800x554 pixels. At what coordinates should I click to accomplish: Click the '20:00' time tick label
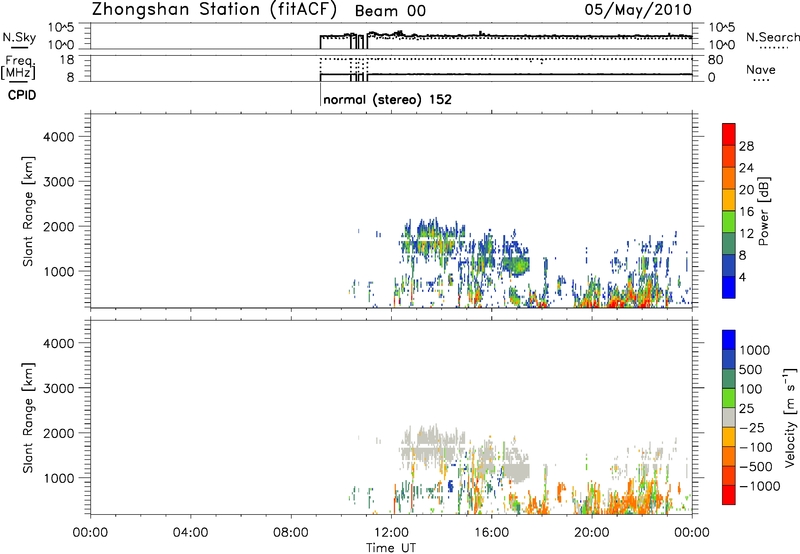[x=591, y=533]
